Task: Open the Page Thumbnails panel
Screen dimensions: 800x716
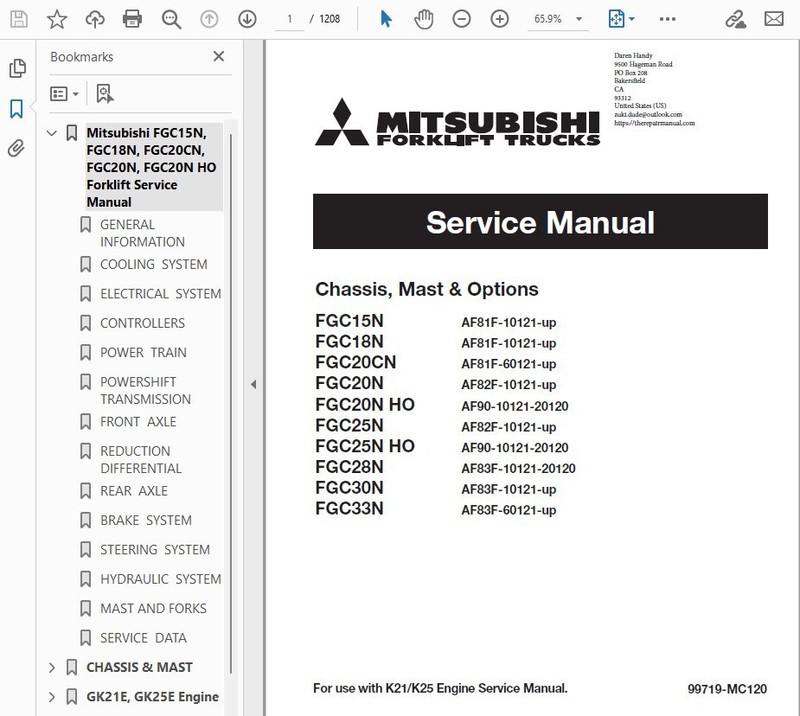Action: pyautogui.click(x=17, y=68)
